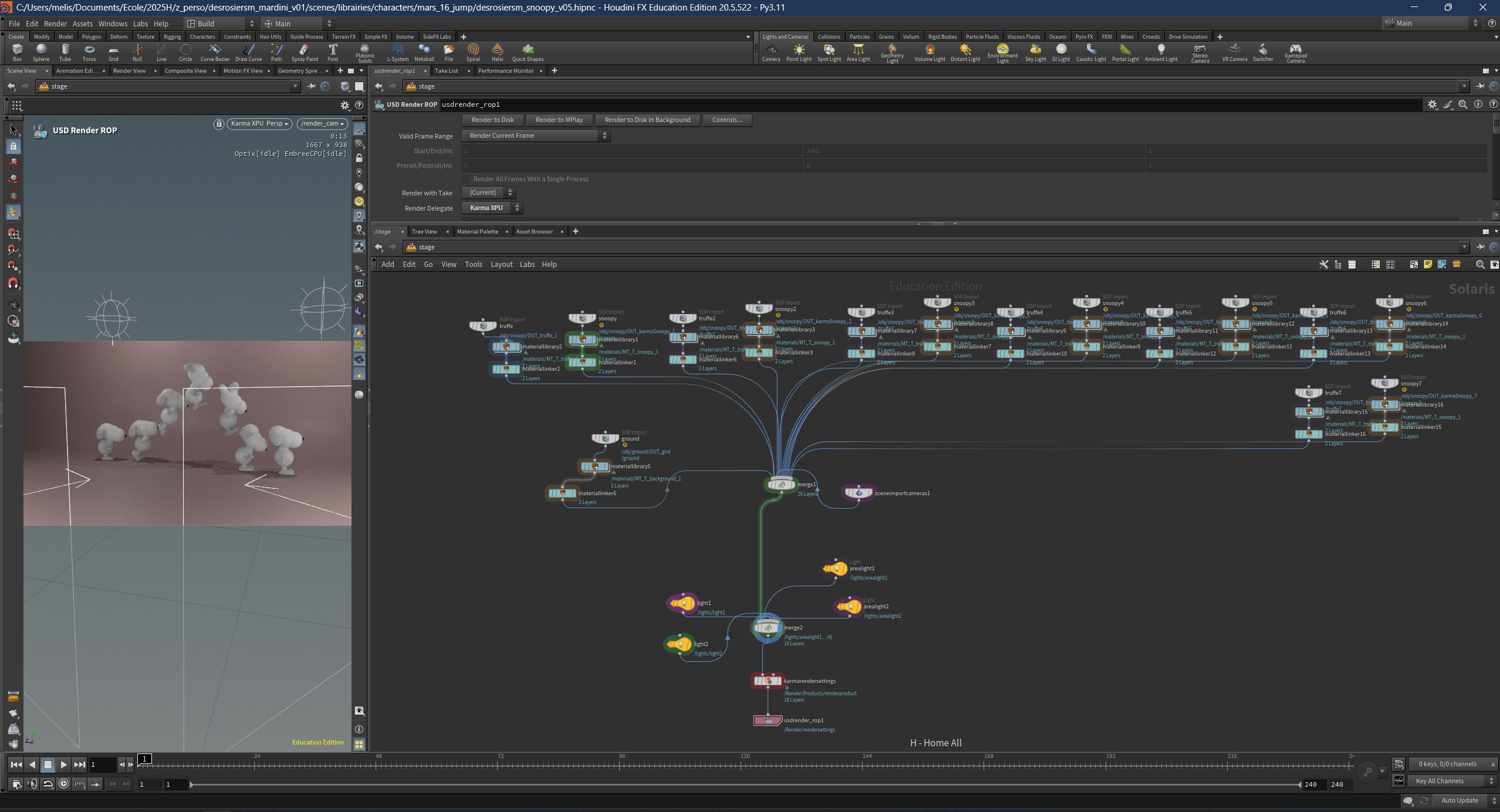The height and width of the screenshot is (812, 1500).
Task: Toggle the loop playback button
Action: [48, 784]
